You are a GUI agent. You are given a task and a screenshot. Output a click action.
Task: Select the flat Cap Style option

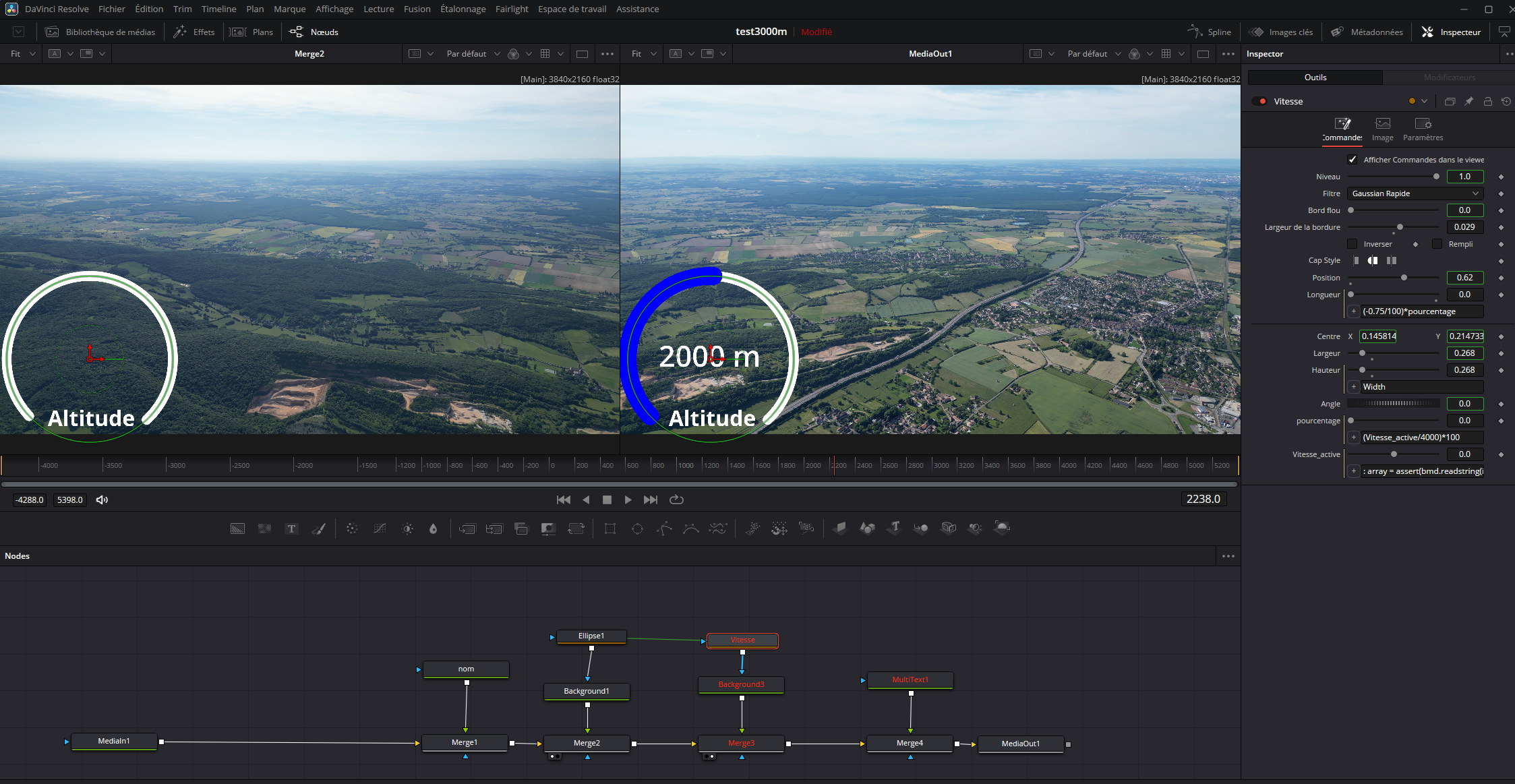[1356, 261]
